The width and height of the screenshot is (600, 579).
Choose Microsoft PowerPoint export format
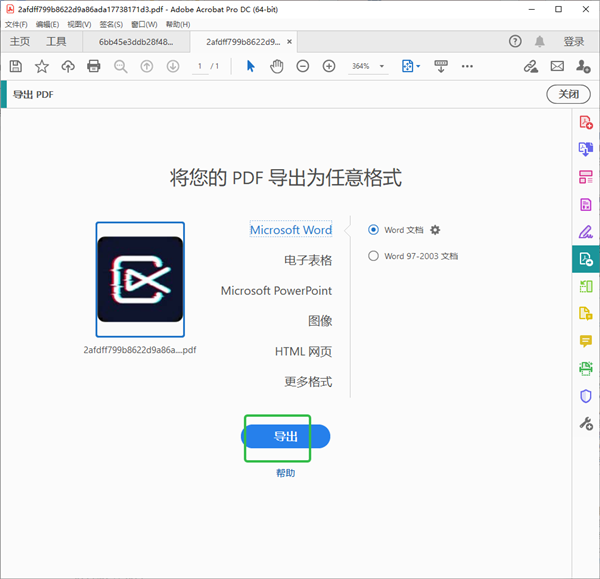point(276,291)
